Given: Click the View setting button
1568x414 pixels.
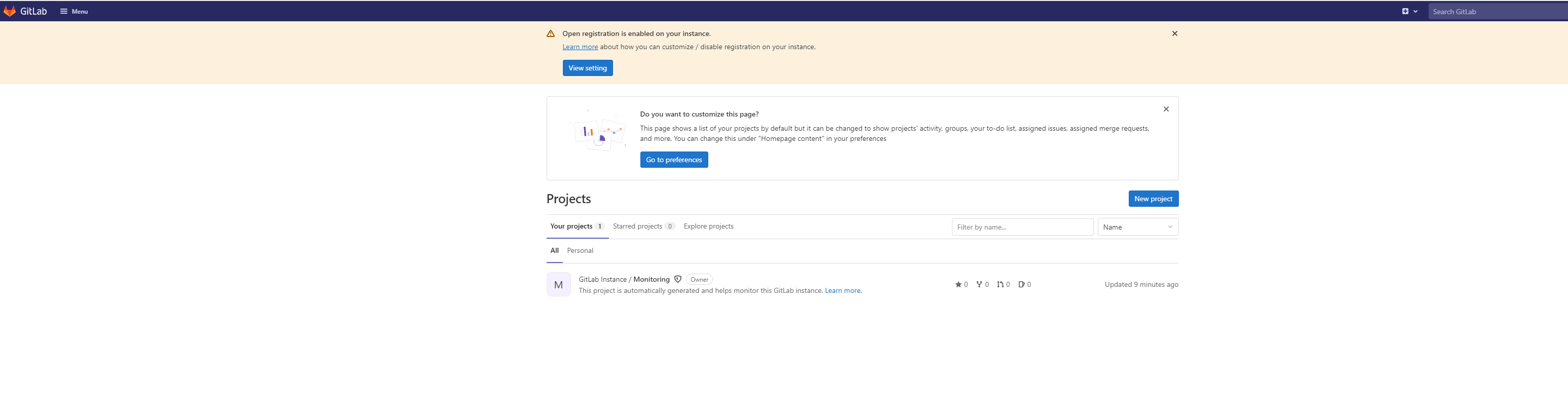Looking at the screenshot, I should click(x=587, y=68).
